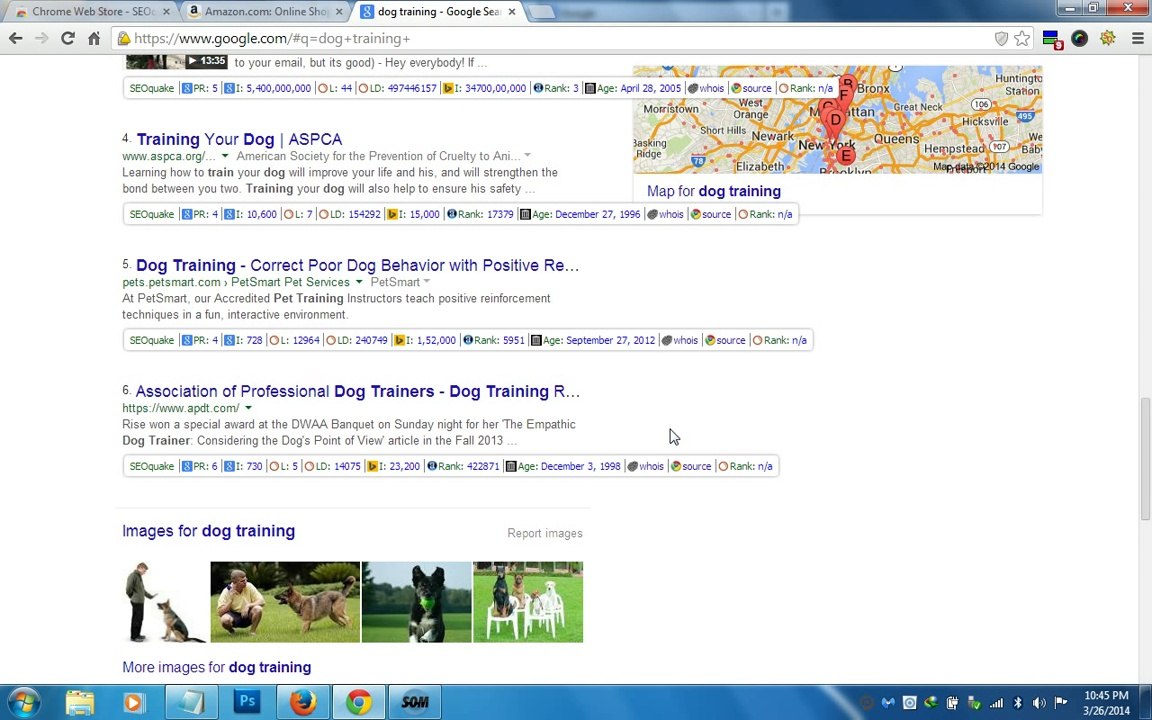Switch to Chrome Web Store tab

(x=91, y=11)
